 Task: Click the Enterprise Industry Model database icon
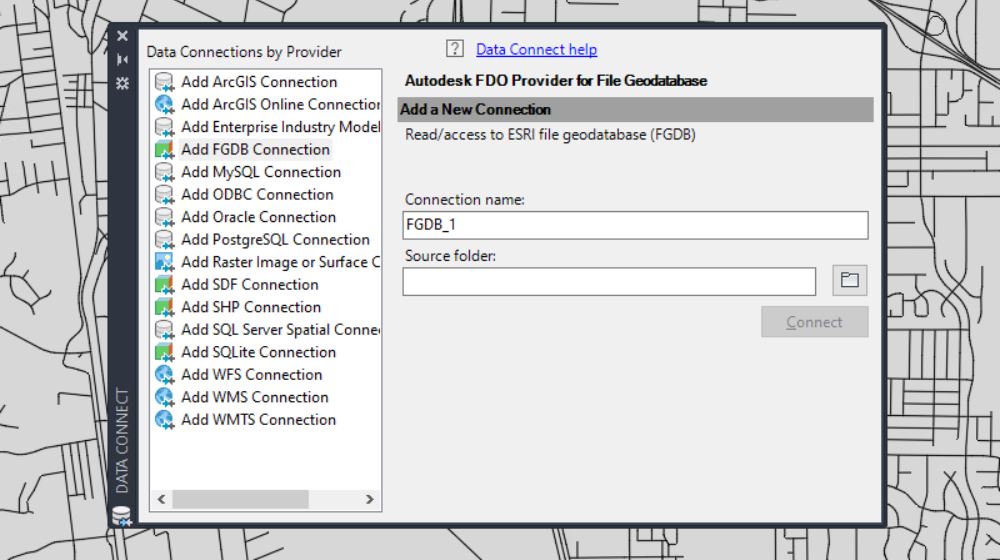[165, 127]
